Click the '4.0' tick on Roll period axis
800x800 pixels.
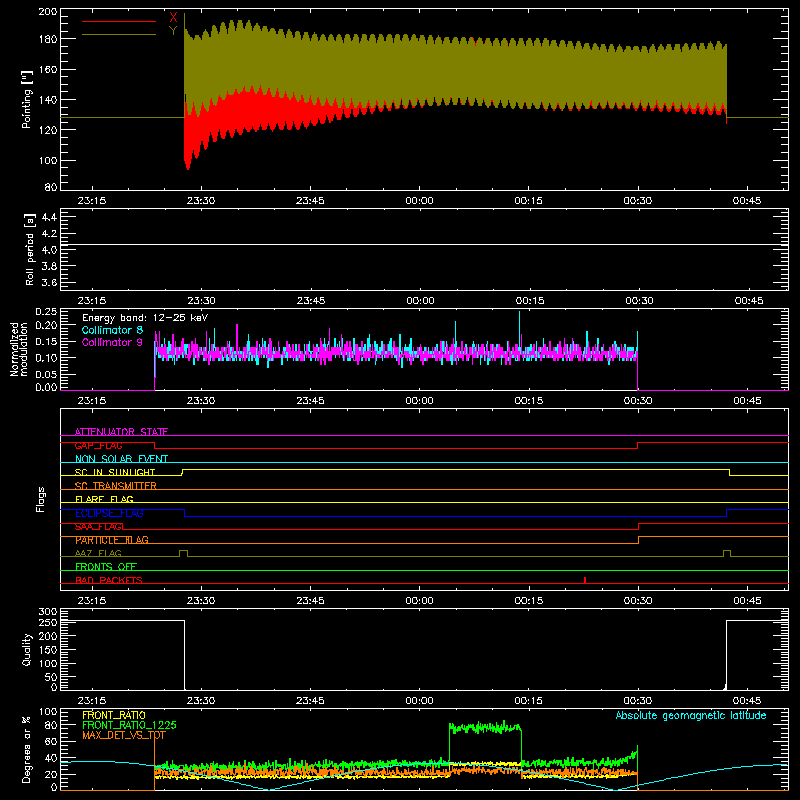pyautogui.click(x=49, y=249)
